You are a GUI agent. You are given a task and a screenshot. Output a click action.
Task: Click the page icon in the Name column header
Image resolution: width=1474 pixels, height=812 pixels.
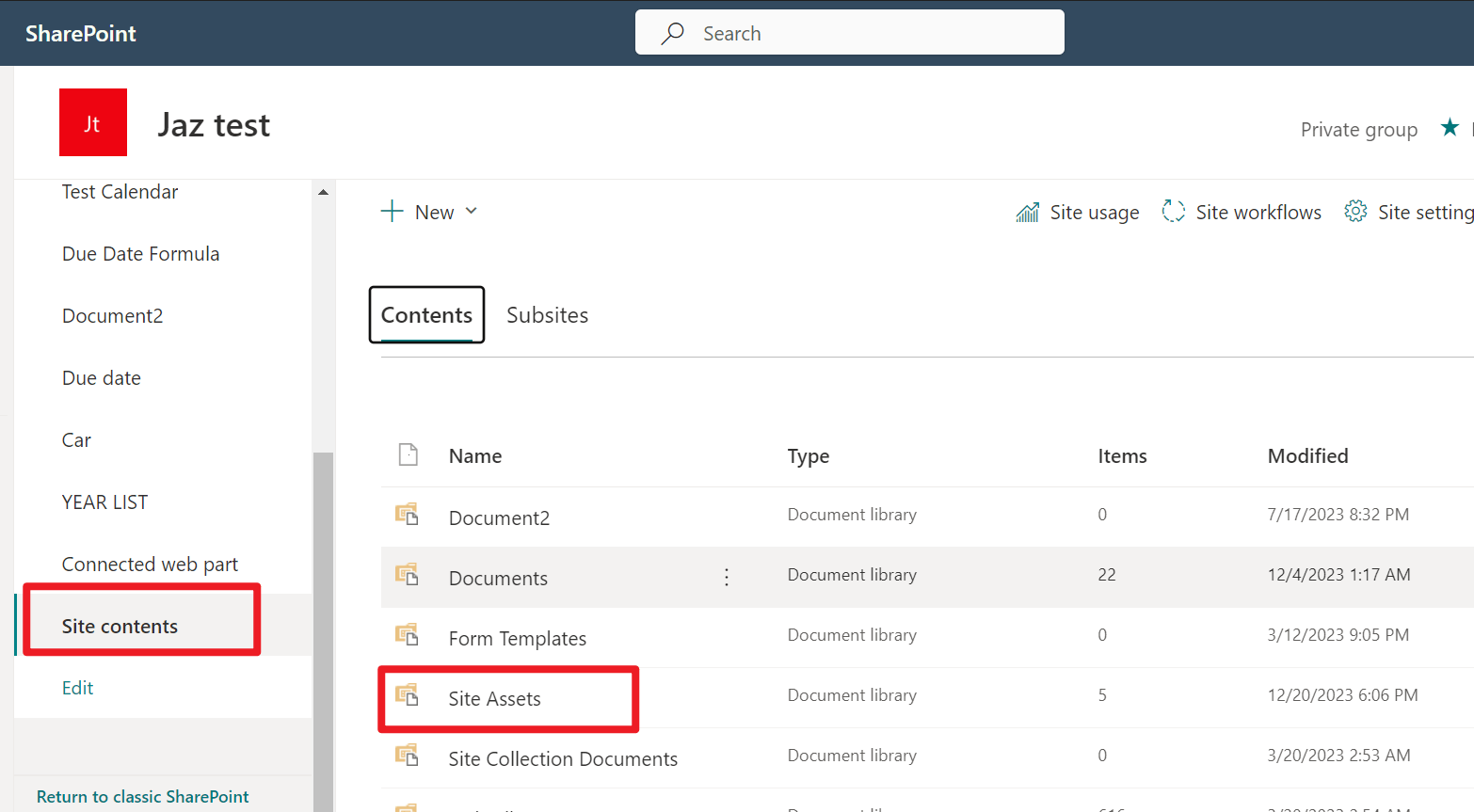pyautogui.click(x=408, y=454)
